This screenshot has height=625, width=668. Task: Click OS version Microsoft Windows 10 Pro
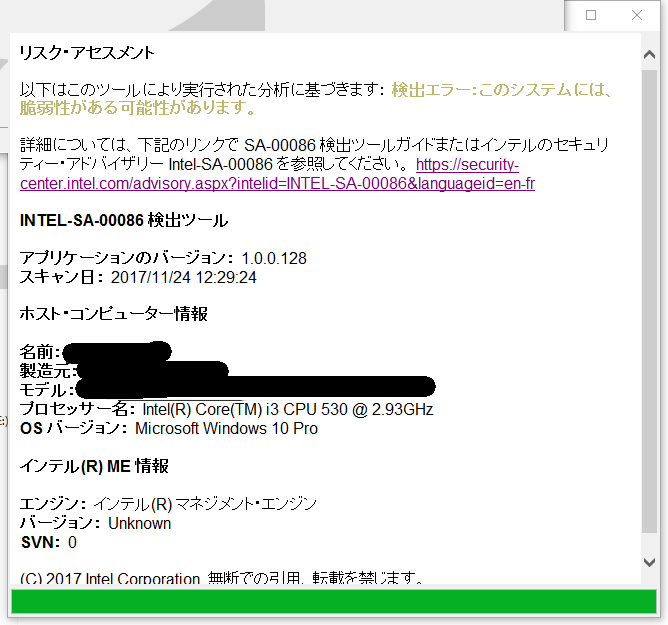tap(226, 428)
